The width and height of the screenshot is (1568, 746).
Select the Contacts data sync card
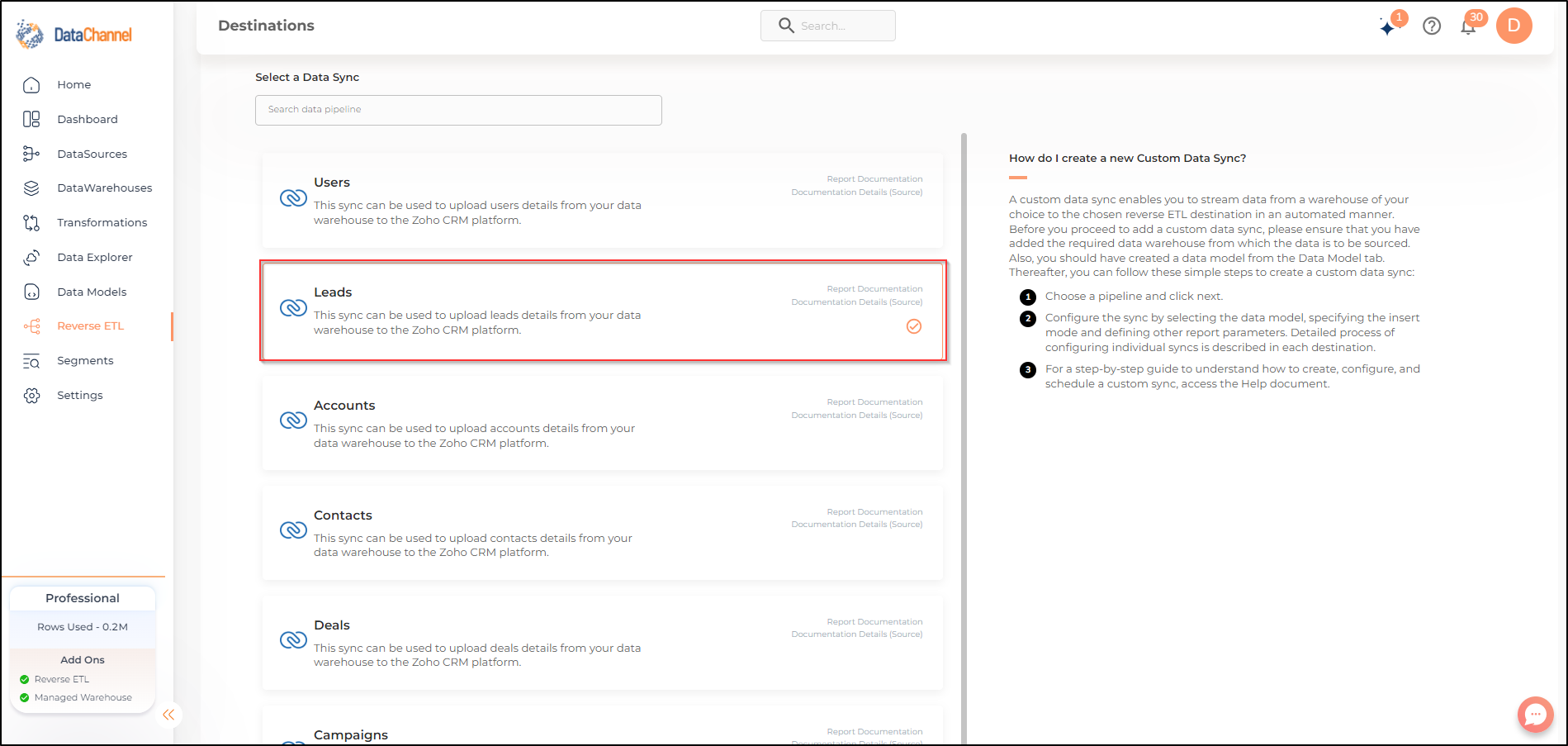[x=603, y=533]
